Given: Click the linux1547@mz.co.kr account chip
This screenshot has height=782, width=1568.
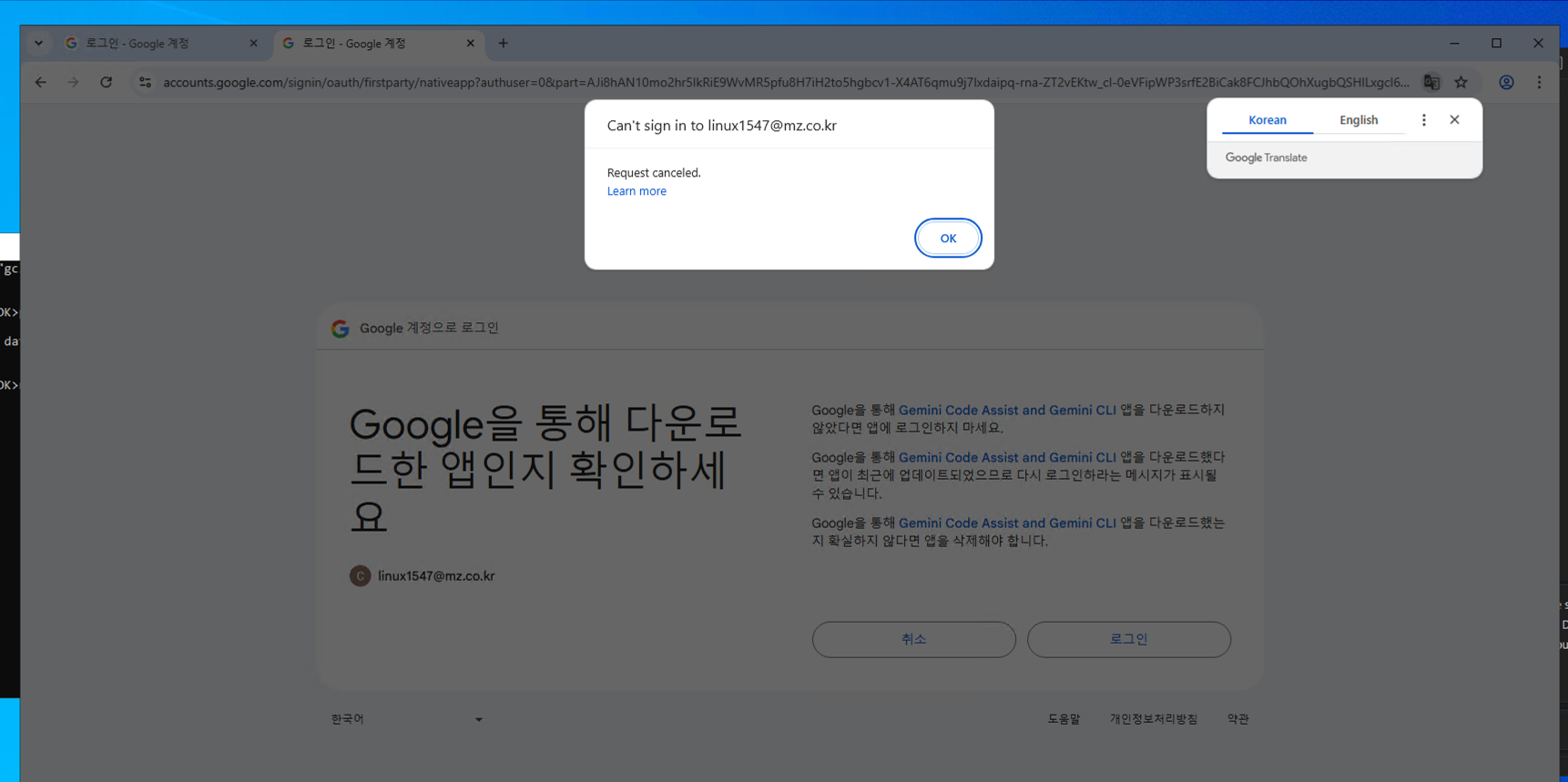Looking at the screenshot, I should point(423,576).
